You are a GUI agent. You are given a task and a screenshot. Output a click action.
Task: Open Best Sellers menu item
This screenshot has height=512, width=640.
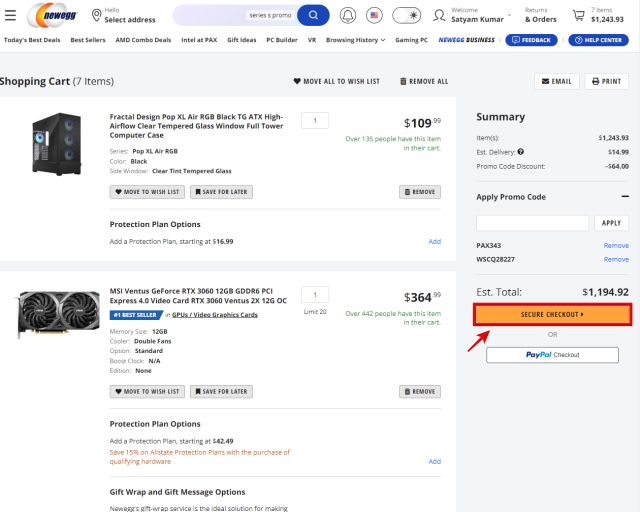88,40
